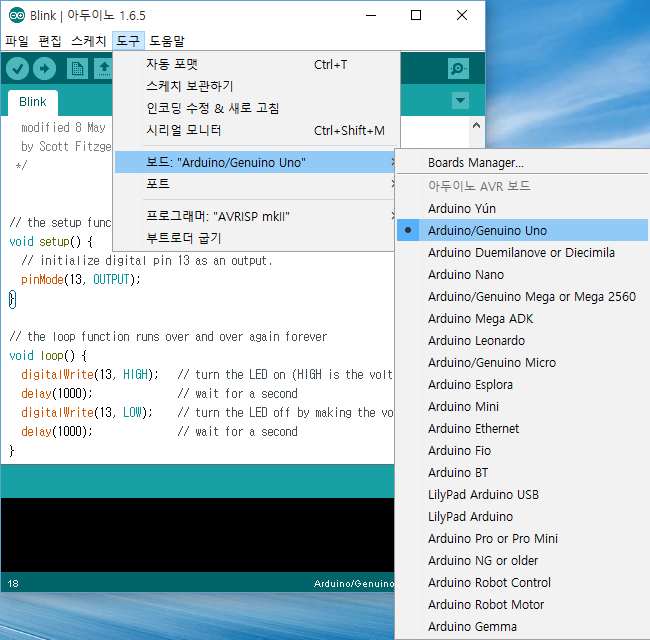
Task: Select Arduino Esplora board
Action: pyautogui.click(x=522, y=384)
